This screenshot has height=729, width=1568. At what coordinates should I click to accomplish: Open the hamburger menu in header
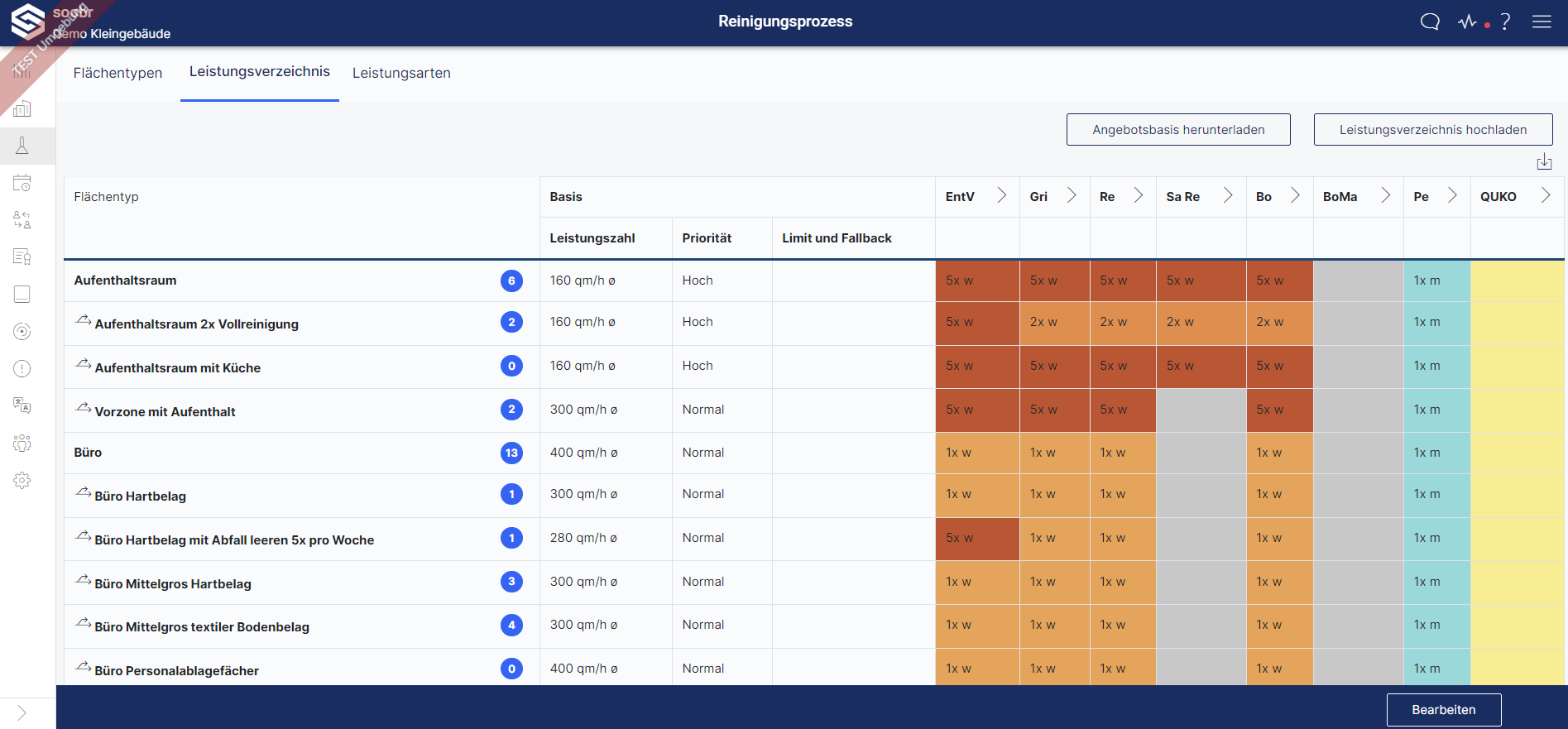pyautogui.click(x=1542, y=22)
